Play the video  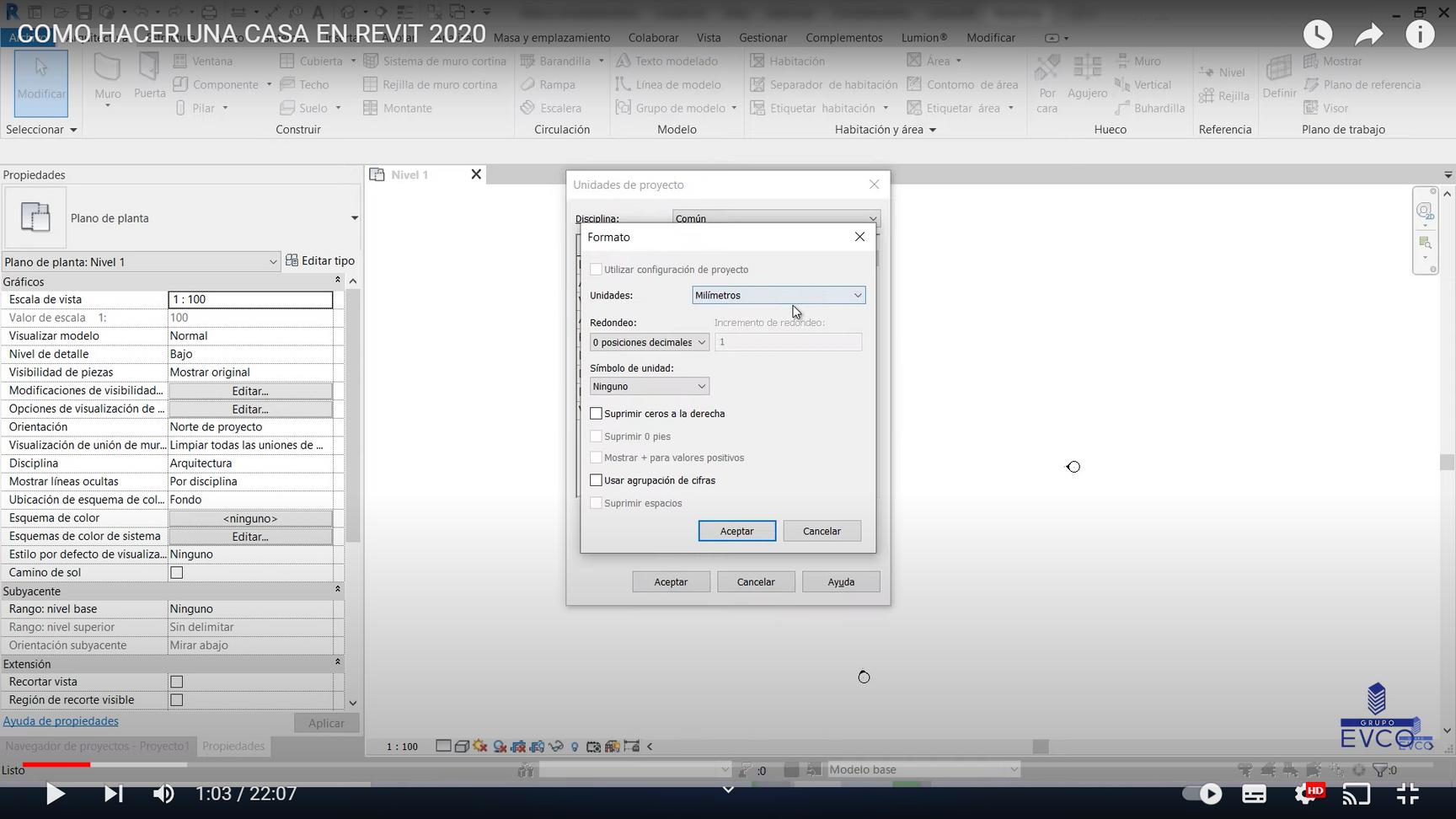click(55, 794)
